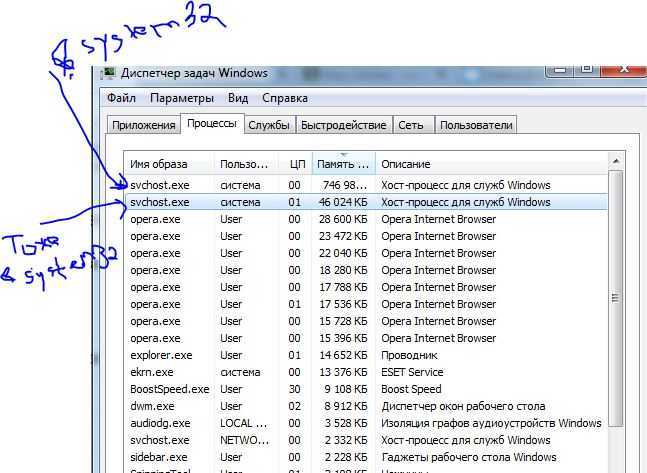Select opera.exe row with 23 472 КБ

366,236
